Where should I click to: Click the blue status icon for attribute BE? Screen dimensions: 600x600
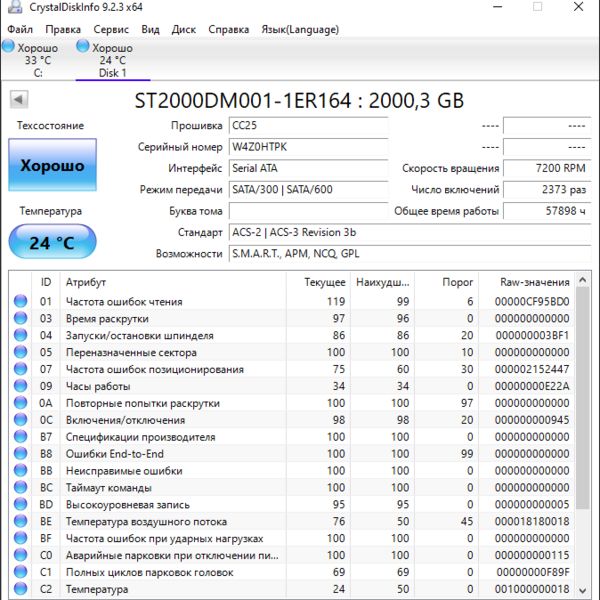pos(21,521)
